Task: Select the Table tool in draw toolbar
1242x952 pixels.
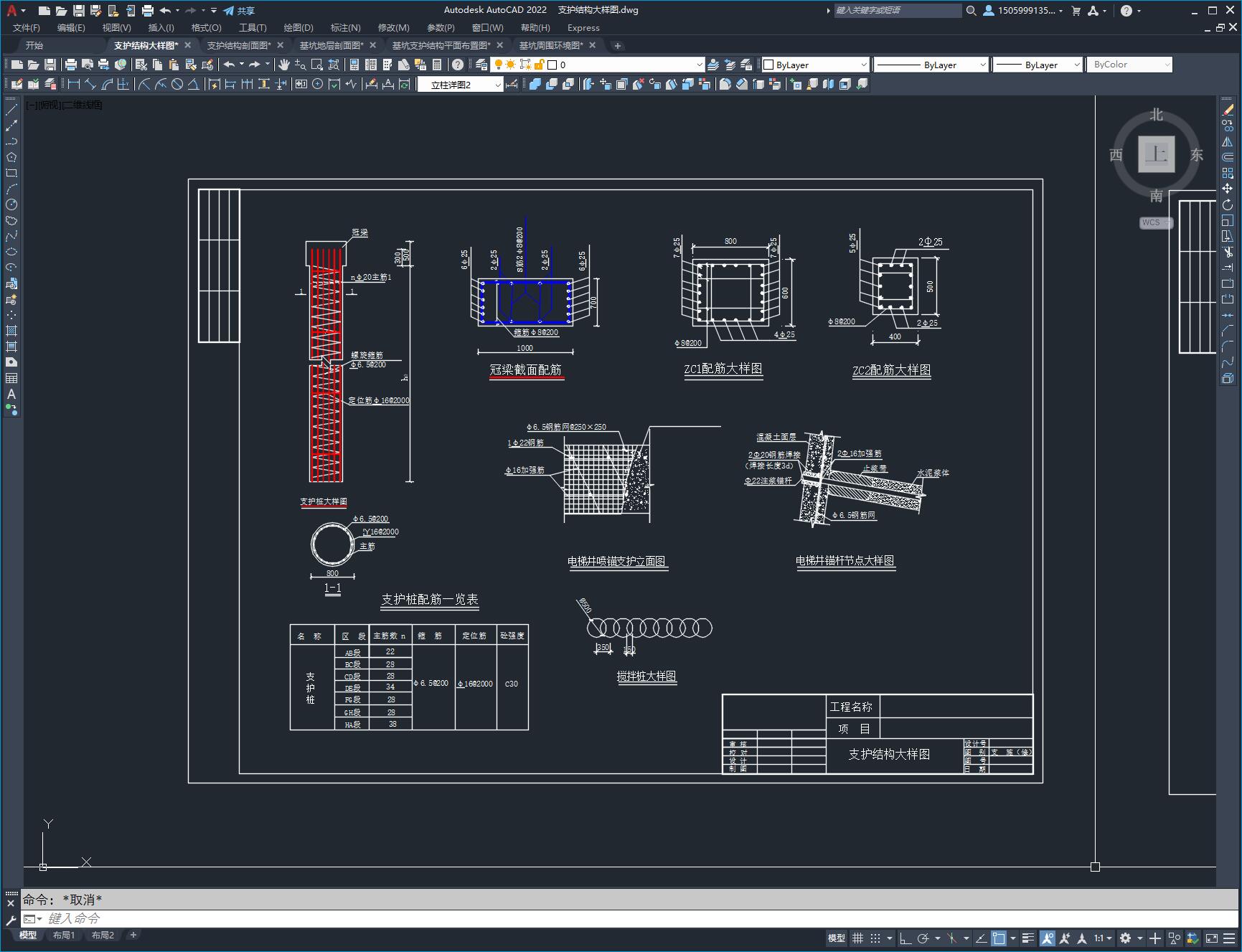Action: (x=11, y=378)
